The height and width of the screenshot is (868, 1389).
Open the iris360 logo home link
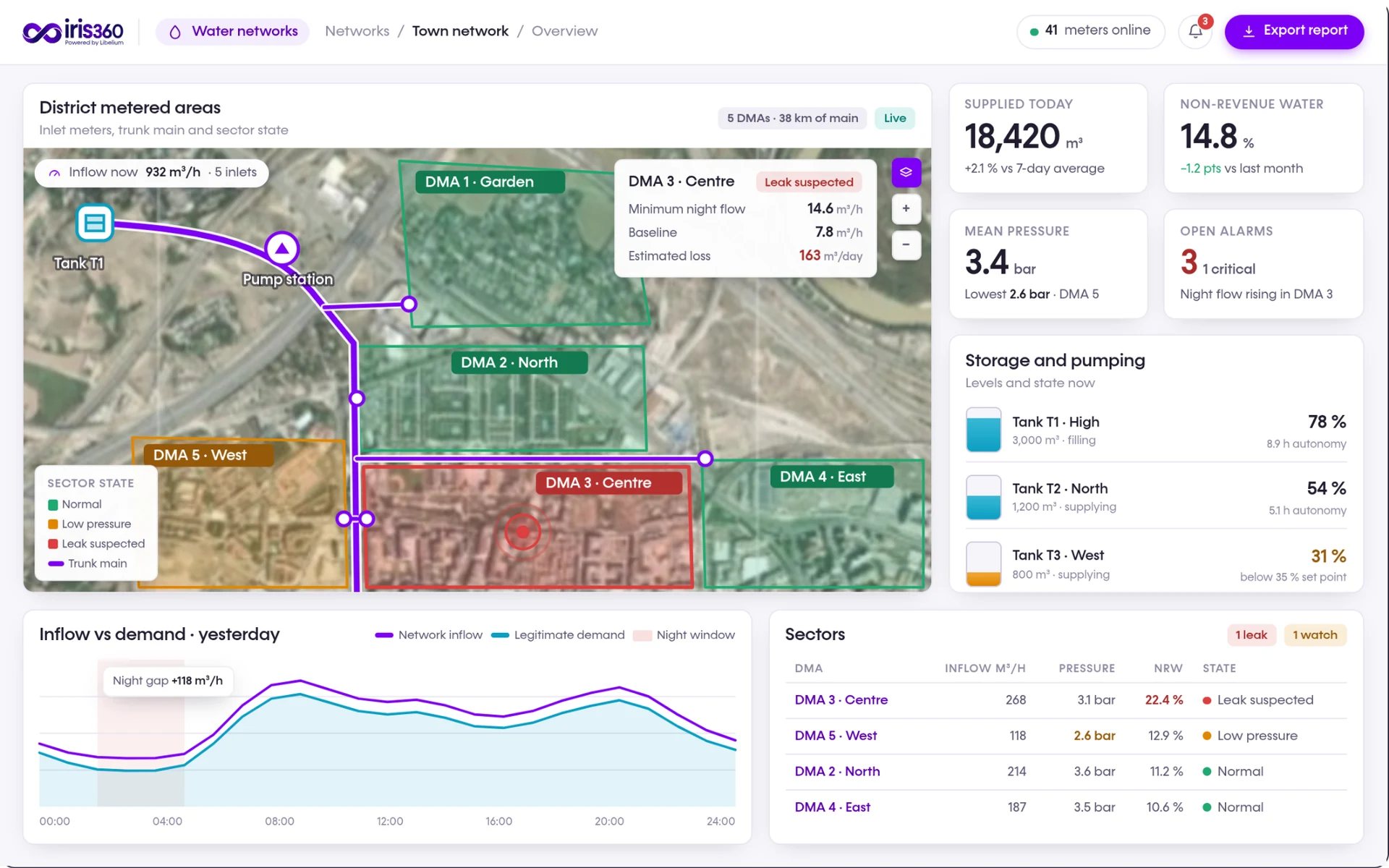[73, 32]
